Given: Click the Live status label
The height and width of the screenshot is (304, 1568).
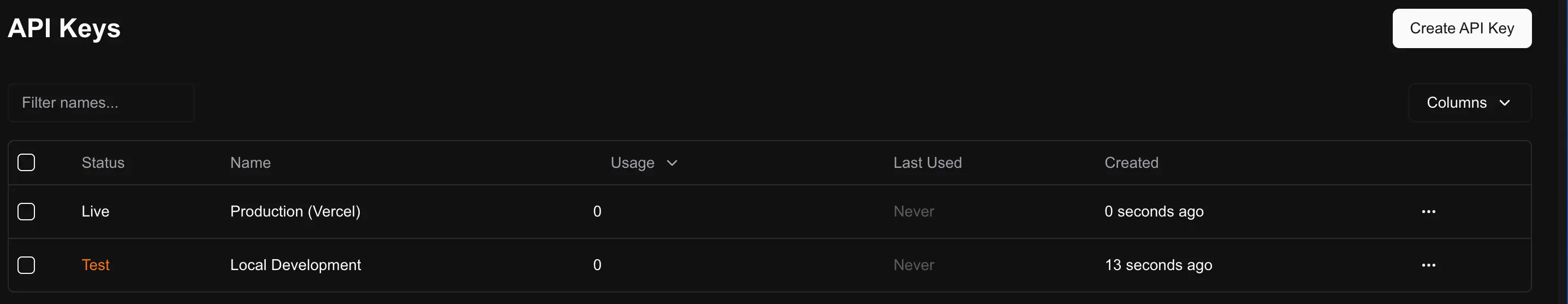Looking at the screenshot, I should (x=96, y=212).
